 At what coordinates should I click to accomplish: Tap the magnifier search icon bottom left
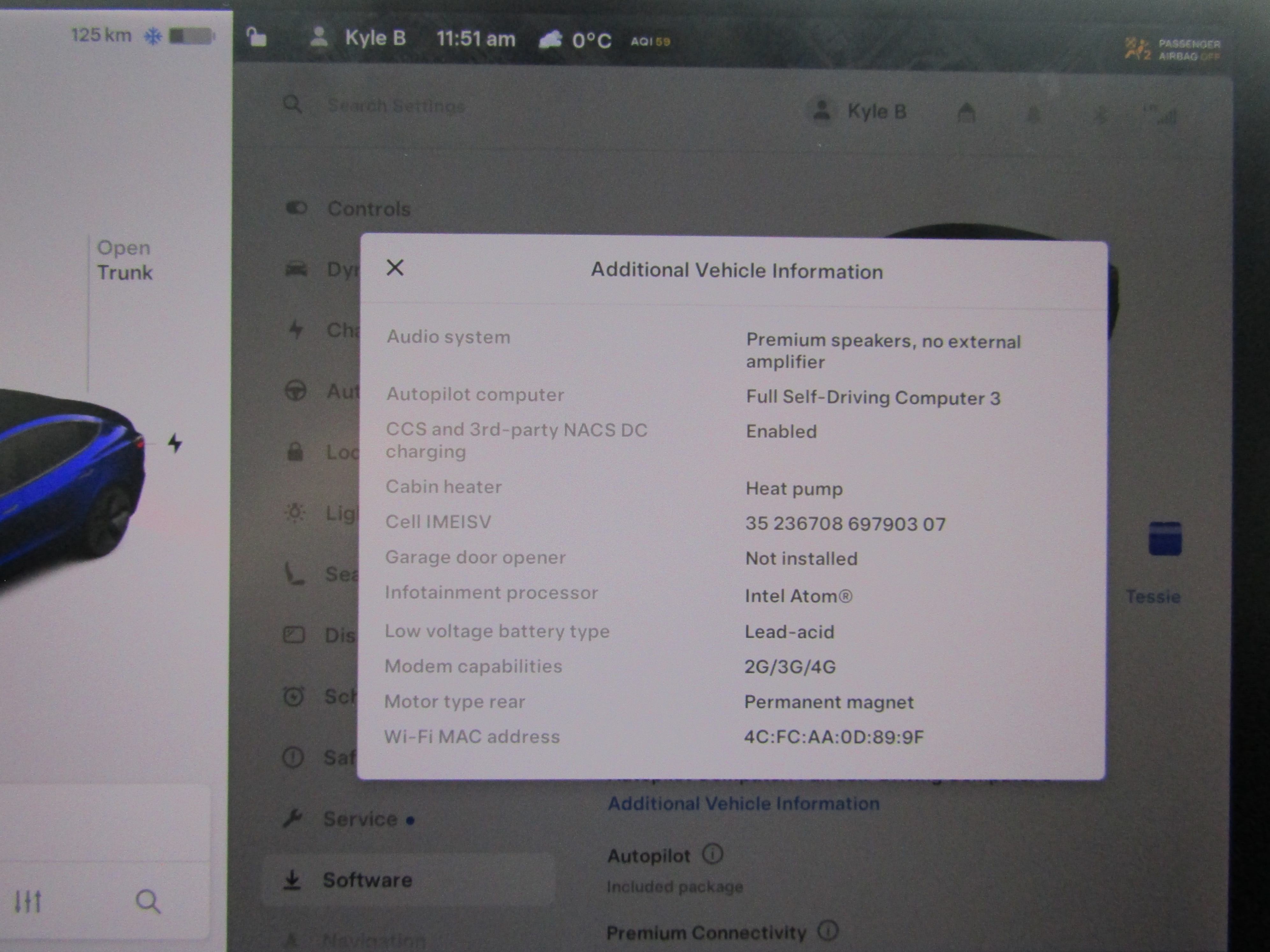[148, 901]
